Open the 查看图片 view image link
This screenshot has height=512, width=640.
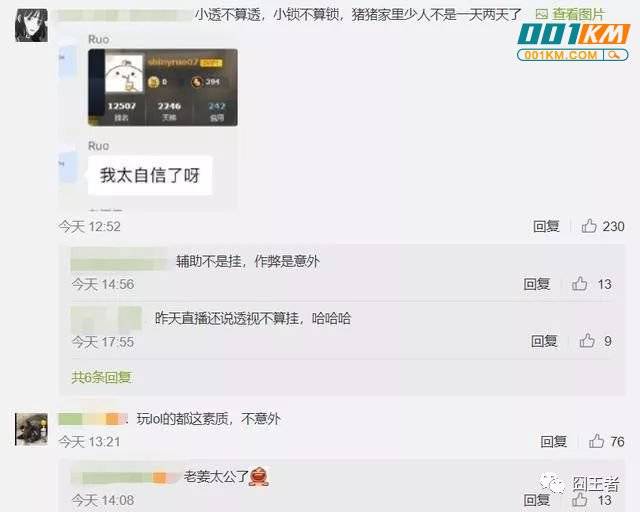[578, 15]
